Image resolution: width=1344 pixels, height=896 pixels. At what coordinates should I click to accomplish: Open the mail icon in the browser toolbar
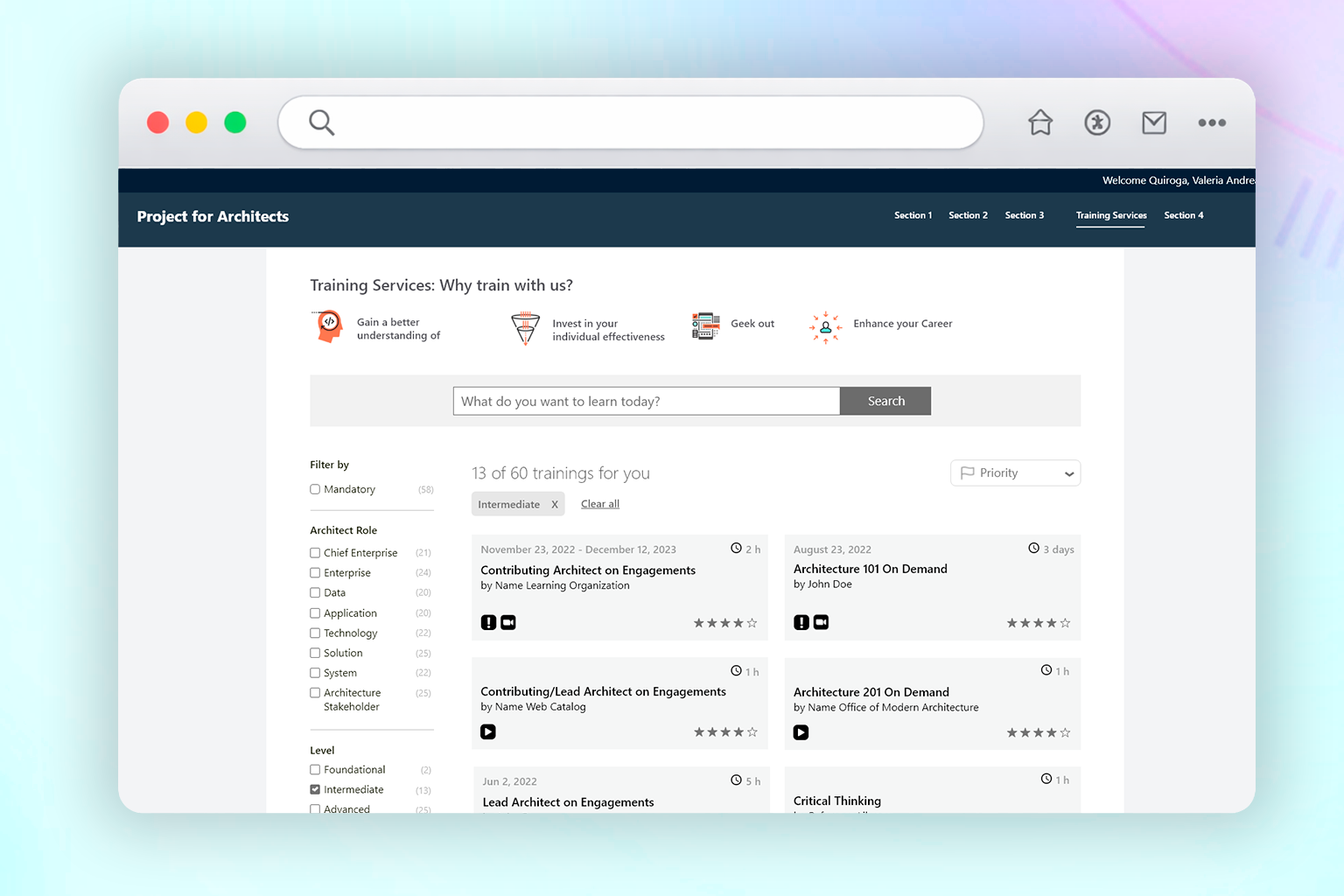click(1154, 122)
